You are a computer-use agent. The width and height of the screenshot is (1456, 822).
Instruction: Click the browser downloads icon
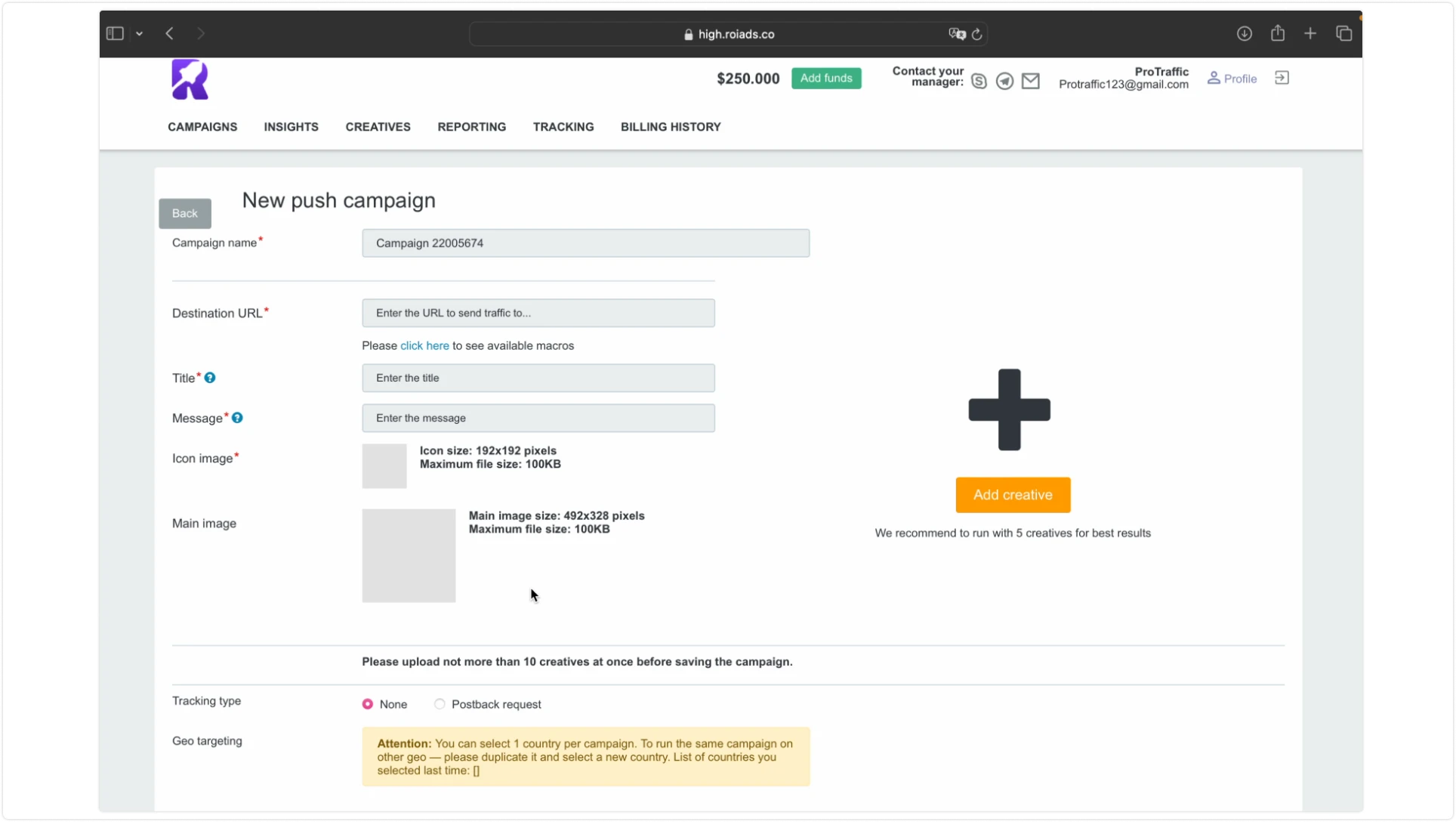1245,33
